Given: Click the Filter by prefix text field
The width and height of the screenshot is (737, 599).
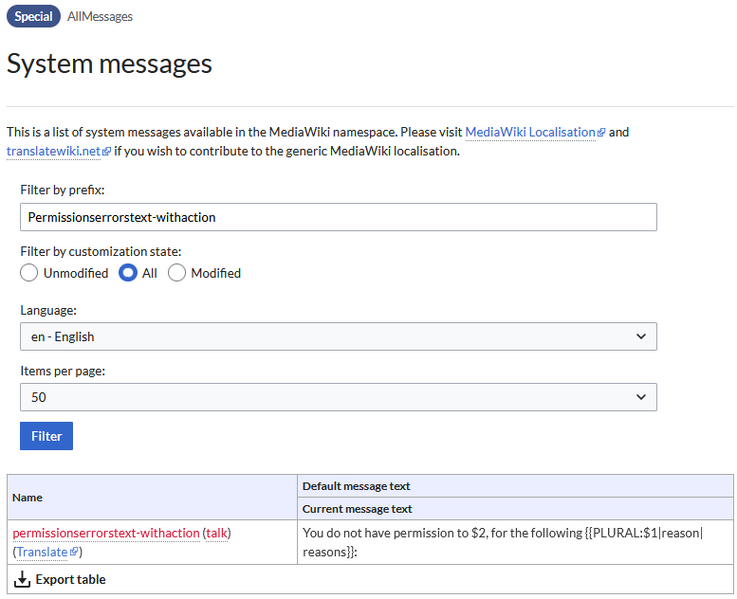Looking at the screenshot, I should coord(338,217).
